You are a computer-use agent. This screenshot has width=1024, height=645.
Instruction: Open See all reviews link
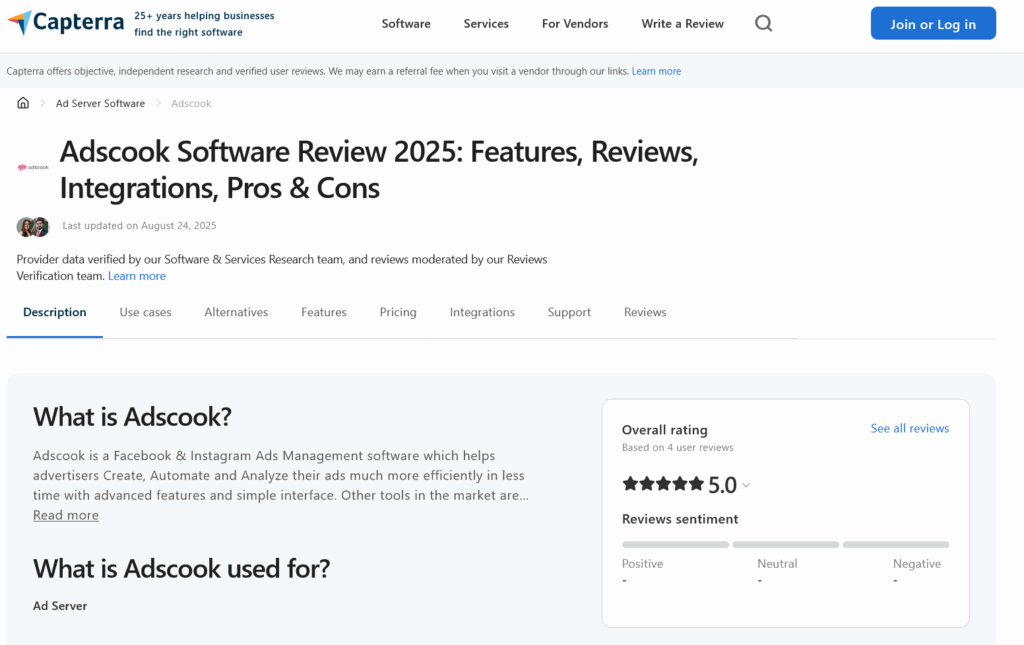click(910, 428)
